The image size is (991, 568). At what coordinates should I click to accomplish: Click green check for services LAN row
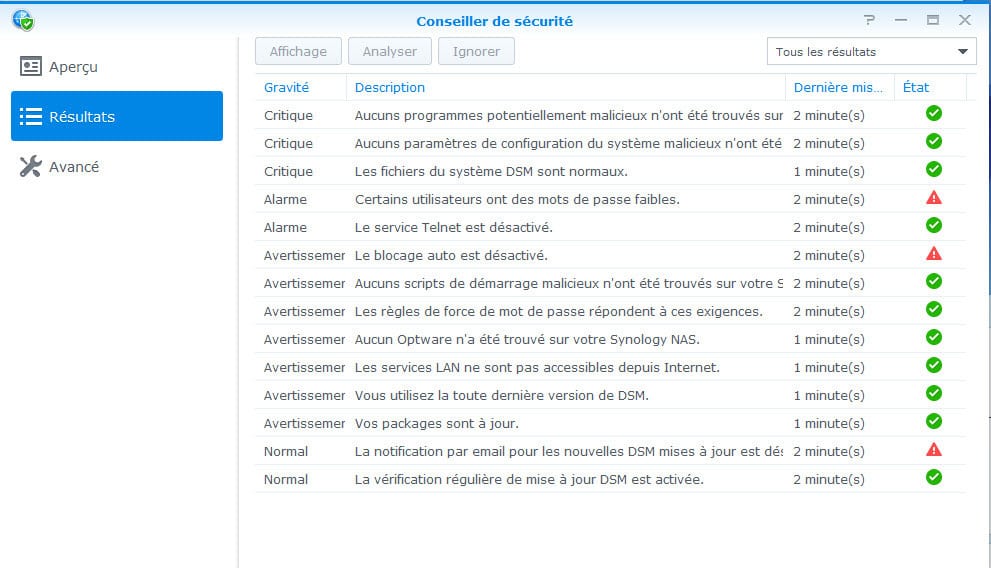tap(933, 365)
